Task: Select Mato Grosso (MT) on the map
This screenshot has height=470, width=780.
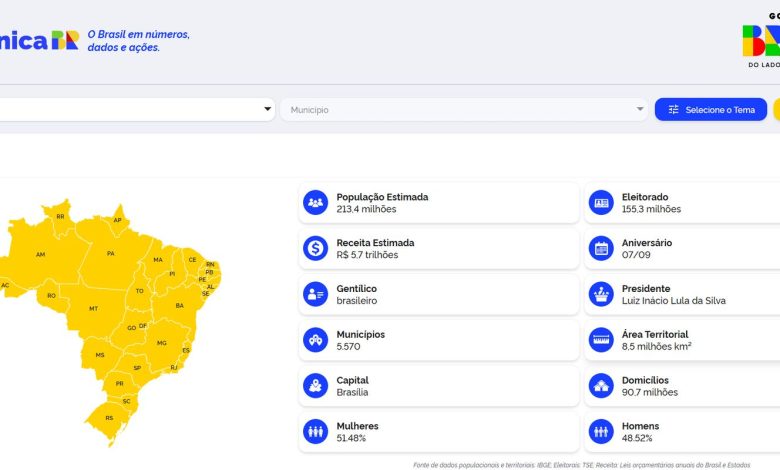Action: [x=94, y=308]
